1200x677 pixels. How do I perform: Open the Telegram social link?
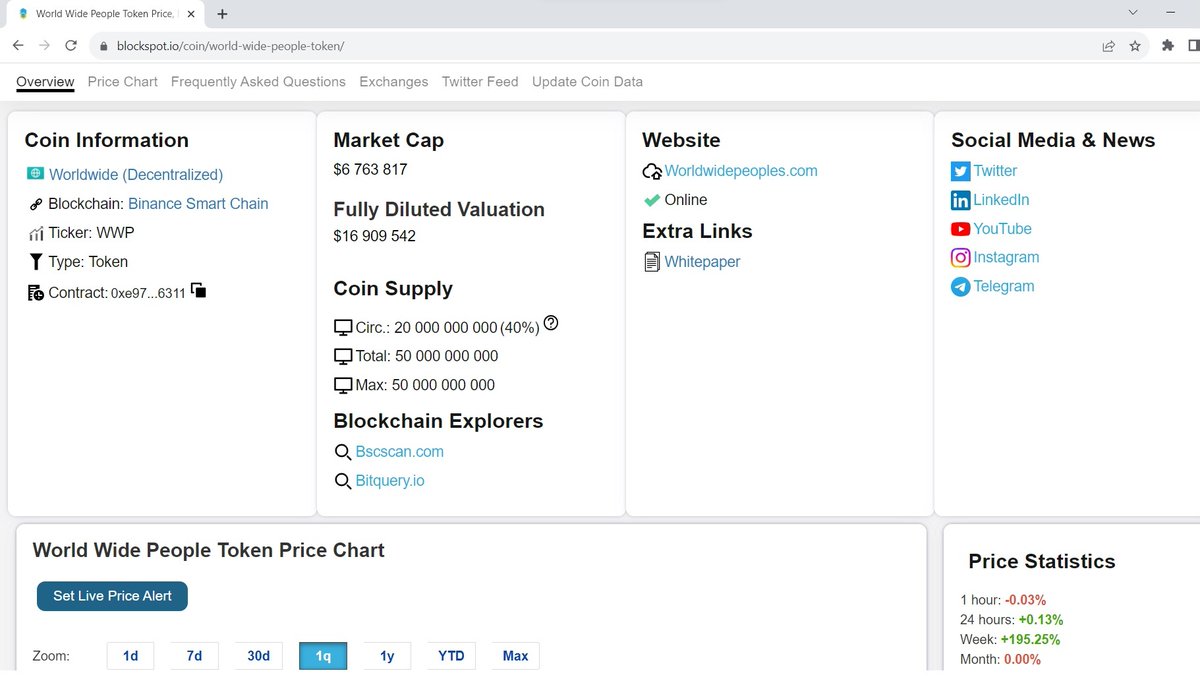[1004, 286]
